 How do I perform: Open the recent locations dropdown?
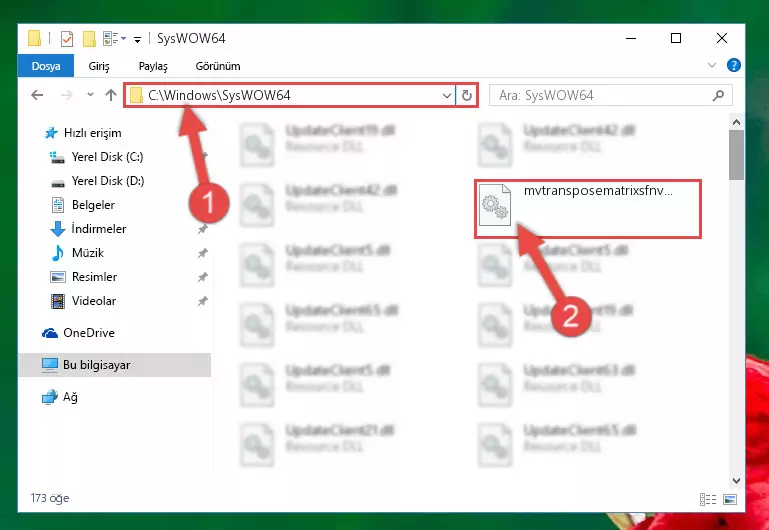pos(90,95)
